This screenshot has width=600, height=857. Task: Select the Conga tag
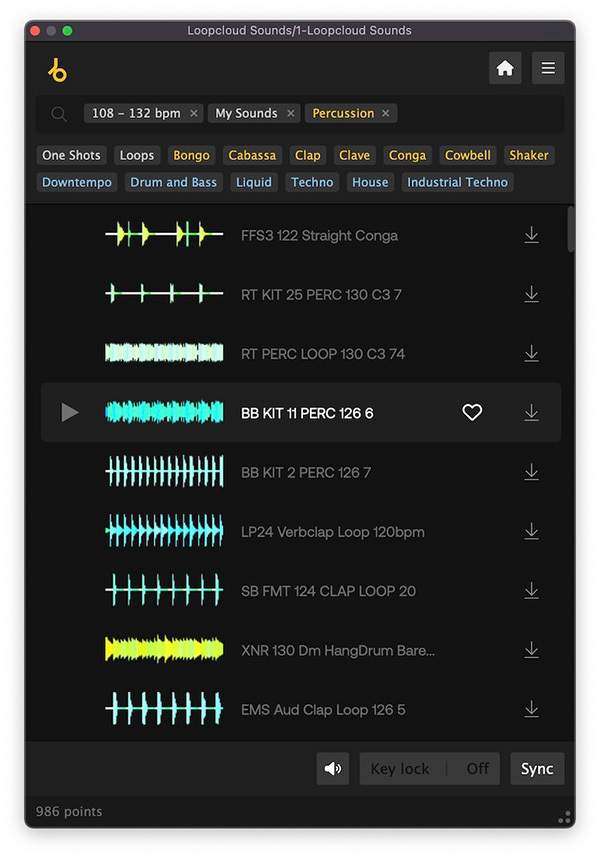click(x=407, y=155)
